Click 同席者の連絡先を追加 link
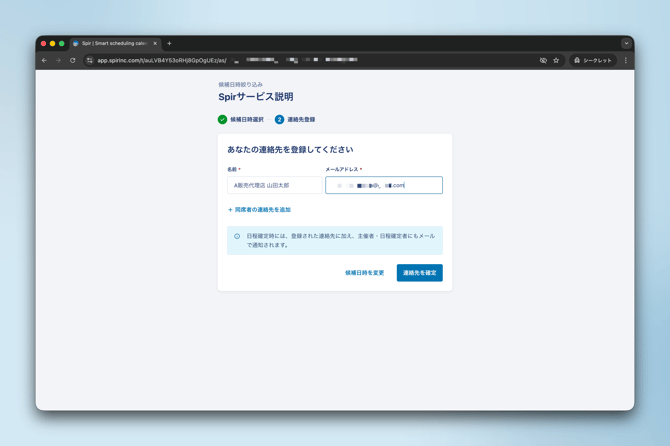 tap(260, 210)
